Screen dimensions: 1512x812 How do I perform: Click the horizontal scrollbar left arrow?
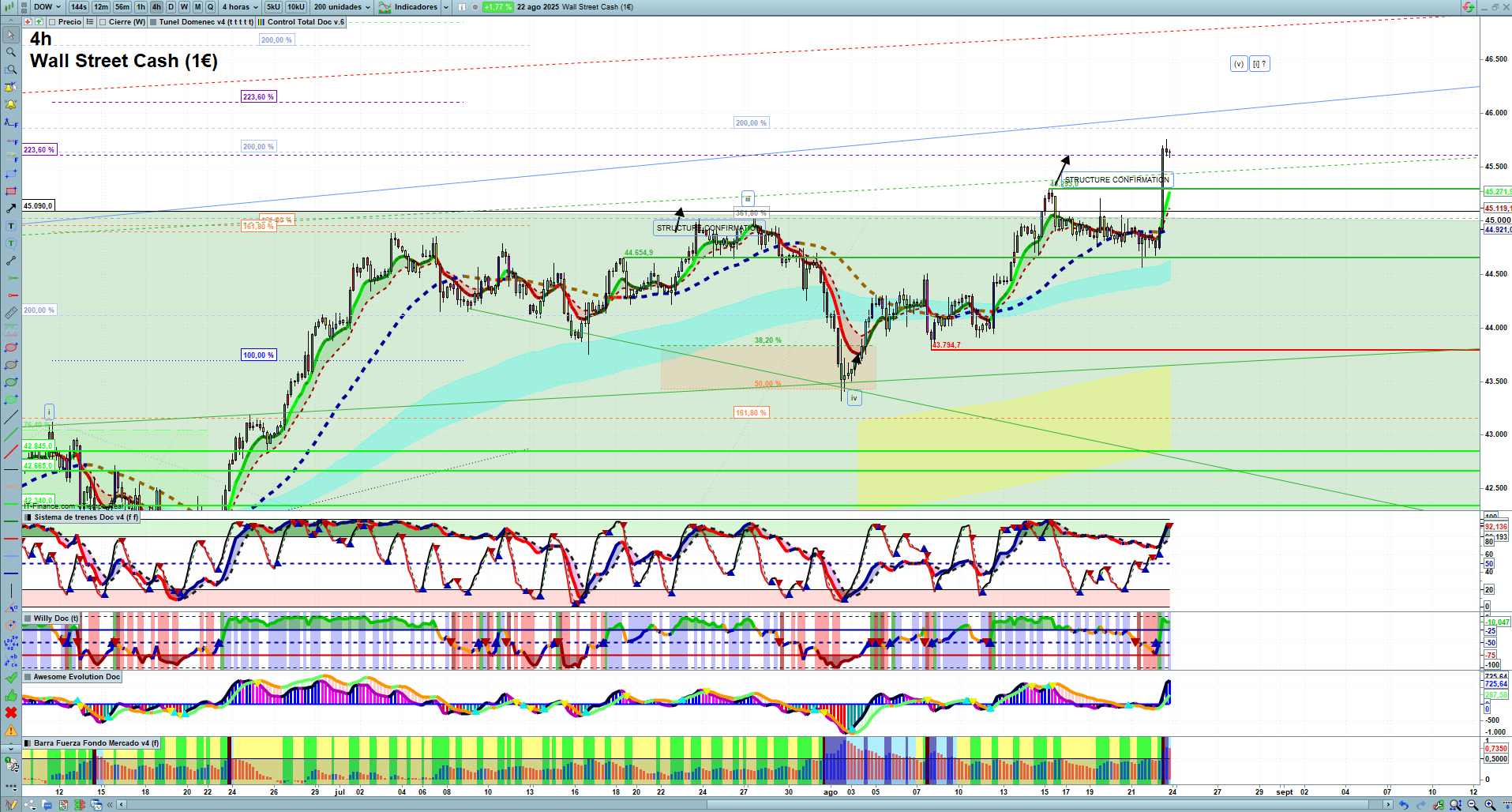click(x=122, y=805)
